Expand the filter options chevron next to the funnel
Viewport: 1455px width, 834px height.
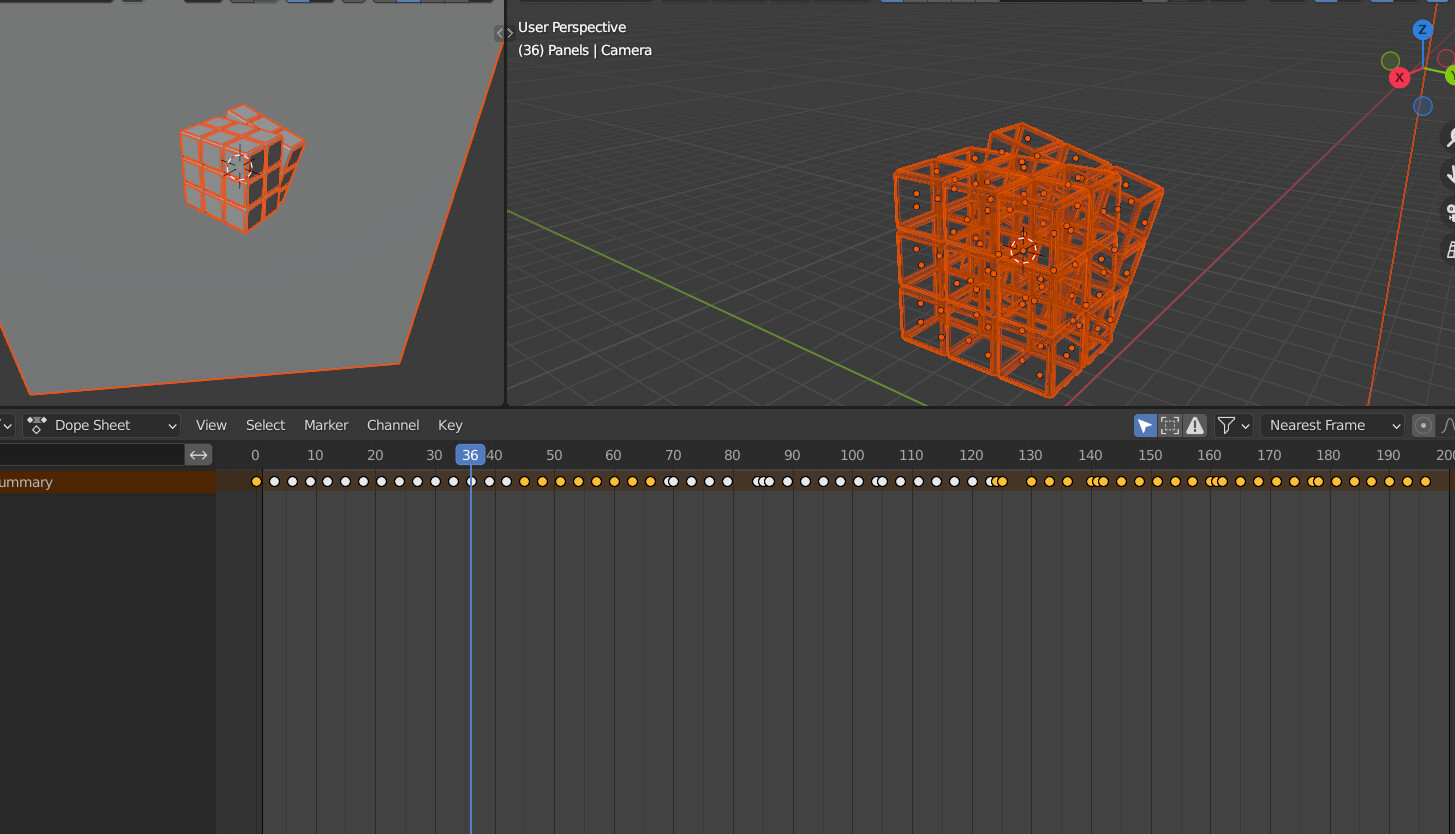(1245, 425)
